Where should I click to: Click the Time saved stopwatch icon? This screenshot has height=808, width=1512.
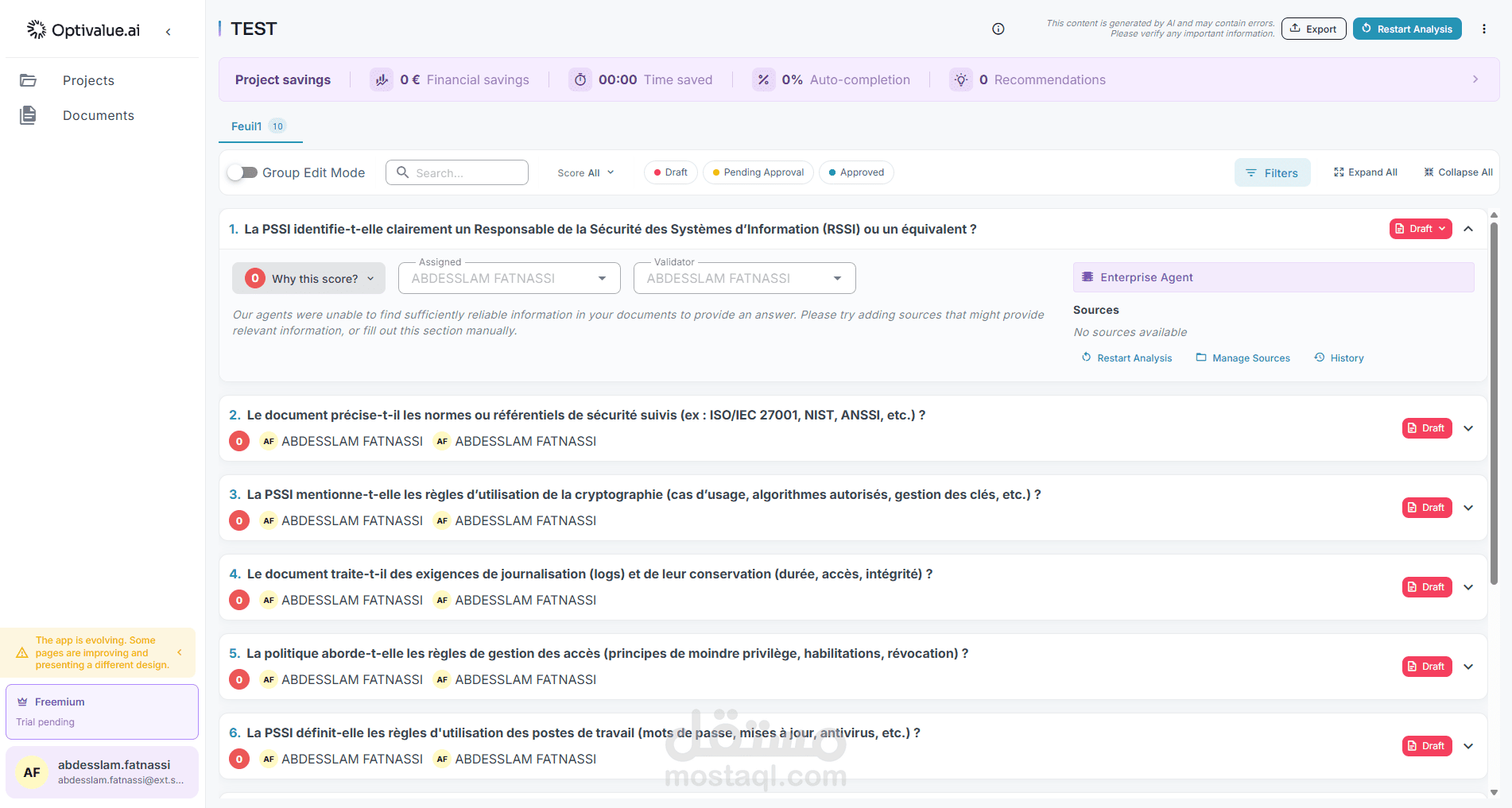(x=580, y=79)
